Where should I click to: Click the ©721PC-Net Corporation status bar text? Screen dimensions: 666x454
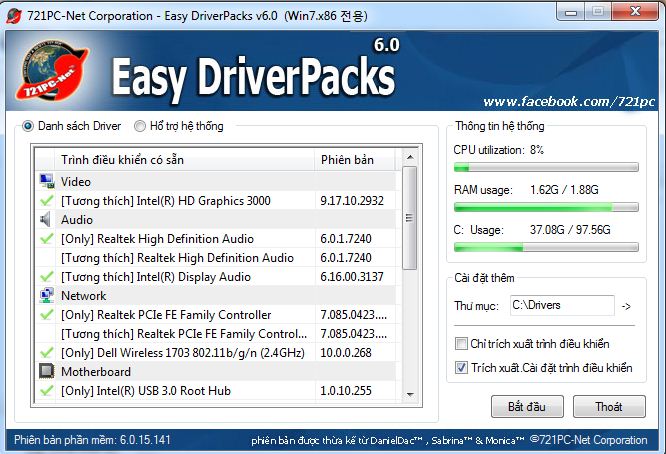coord(589,440)
